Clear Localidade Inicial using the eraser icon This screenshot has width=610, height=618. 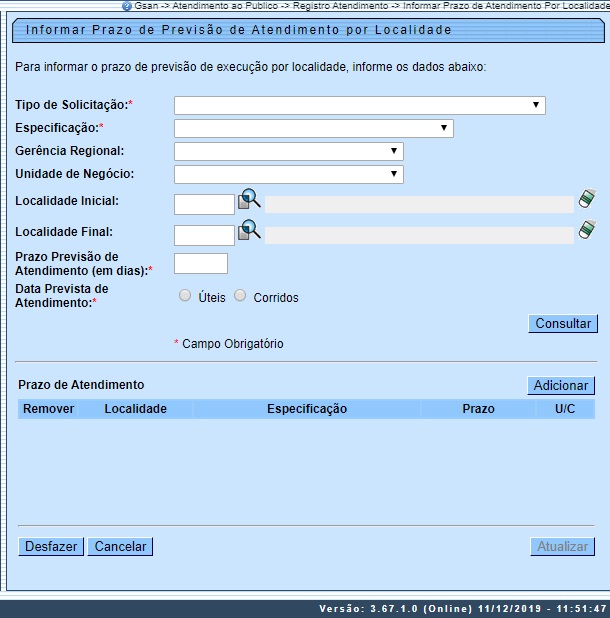tap(587, 198)
